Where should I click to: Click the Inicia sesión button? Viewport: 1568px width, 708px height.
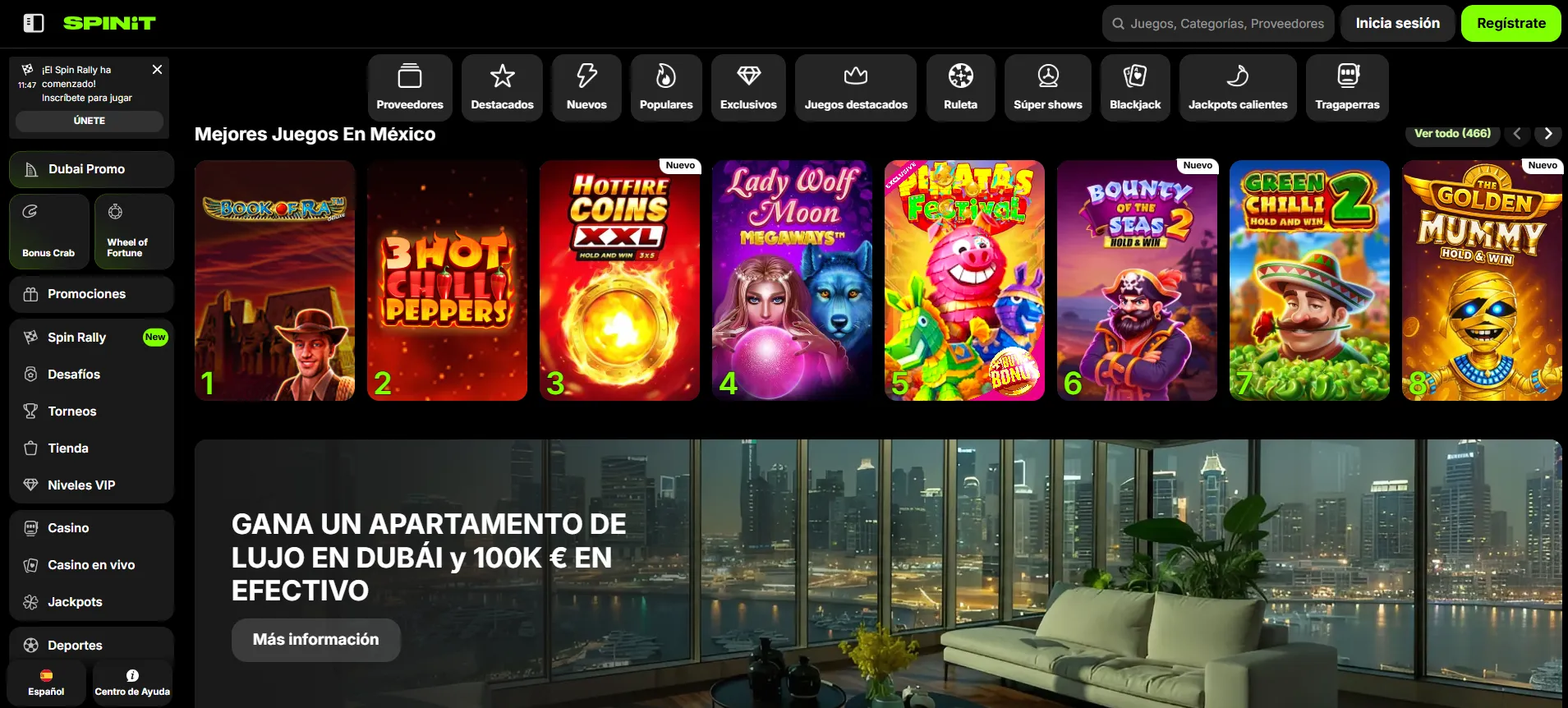[1398, 23]
